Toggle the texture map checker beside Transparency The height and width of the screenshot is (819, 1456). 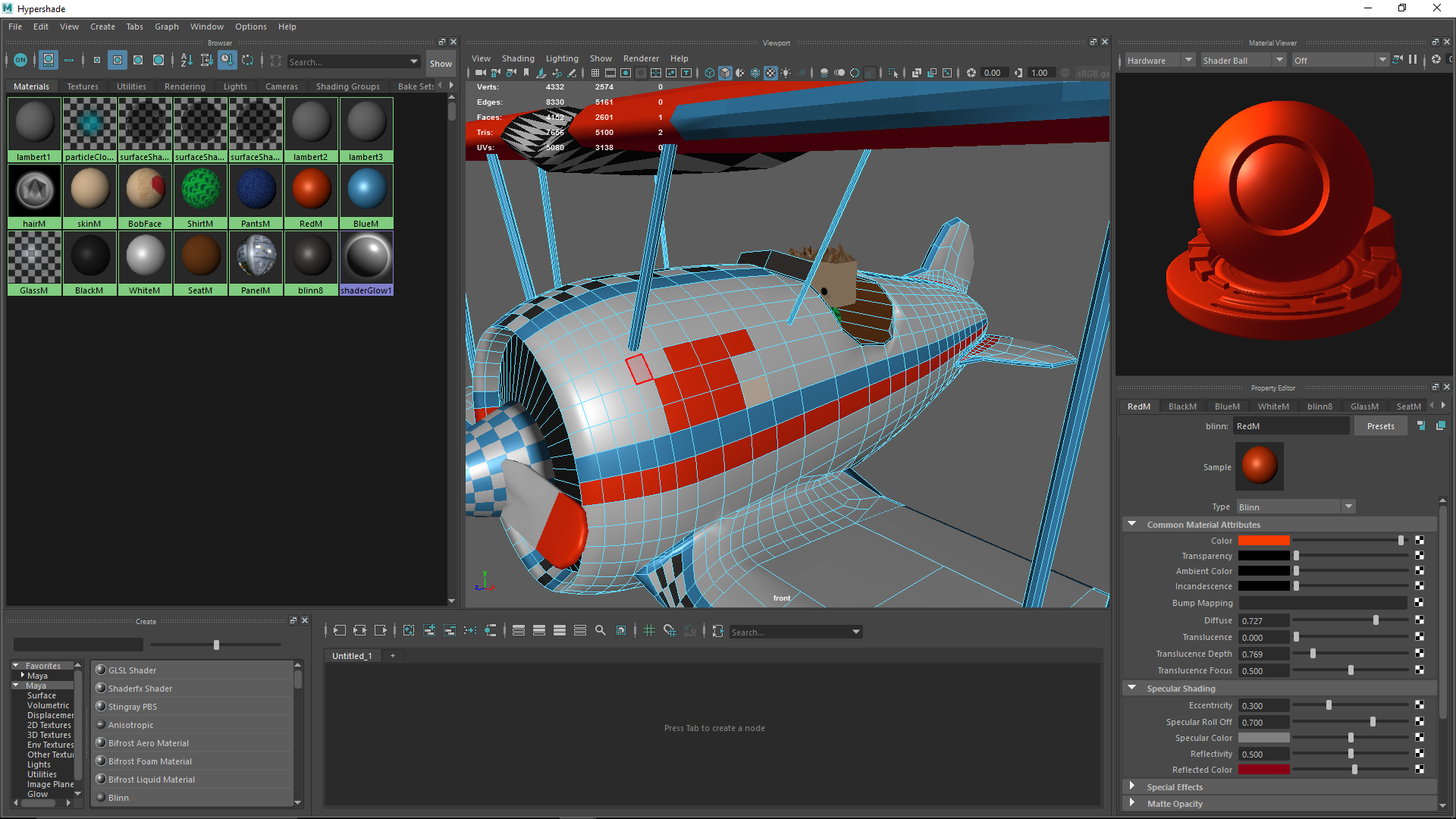[1419, 555]
